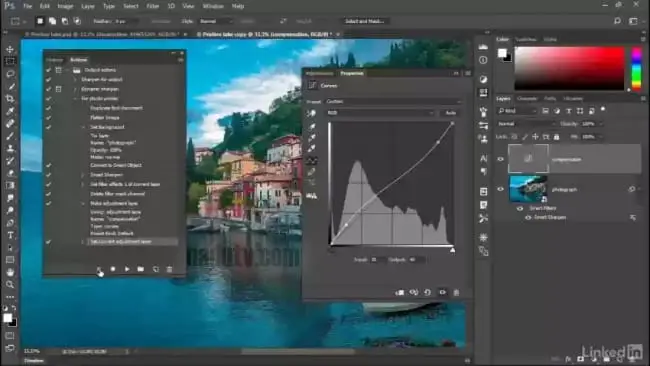650x366 pixels.
Task: Select the Eyedropper tool in the toolbox
Action: (x=10, y=111)
